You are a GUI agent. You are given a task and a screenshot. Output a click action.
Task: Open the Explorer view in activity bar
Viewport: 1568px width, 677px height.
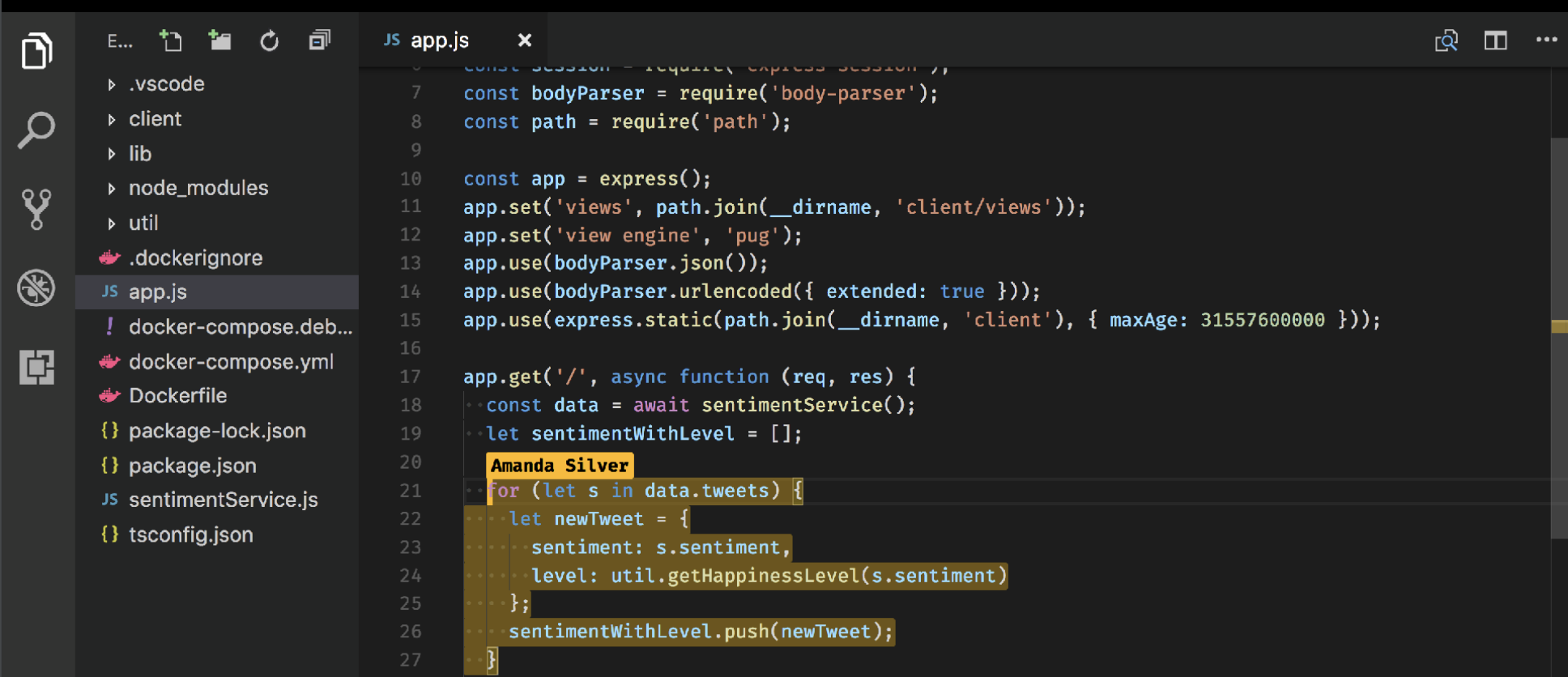coord(36,51)
